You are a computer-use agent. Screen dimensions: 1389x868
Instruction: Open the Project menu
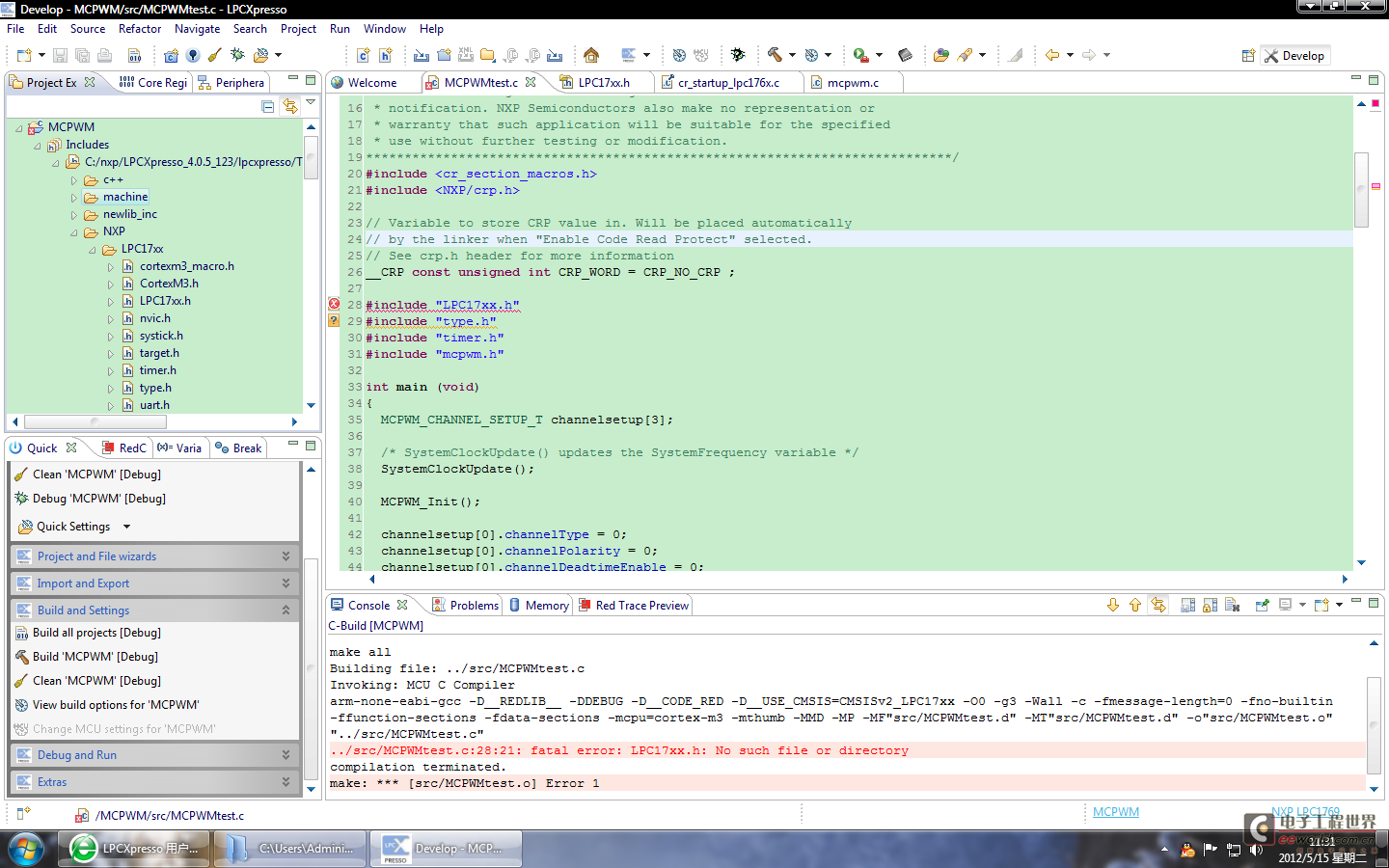298,29
